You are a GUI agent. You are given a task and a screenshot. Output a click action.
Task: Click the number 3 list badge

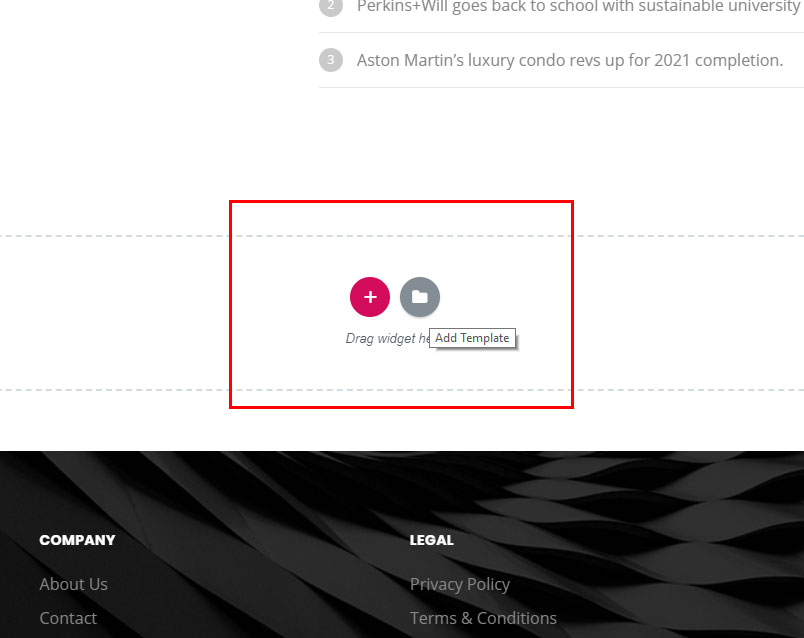pyautogui.click(x=331, y=60)
